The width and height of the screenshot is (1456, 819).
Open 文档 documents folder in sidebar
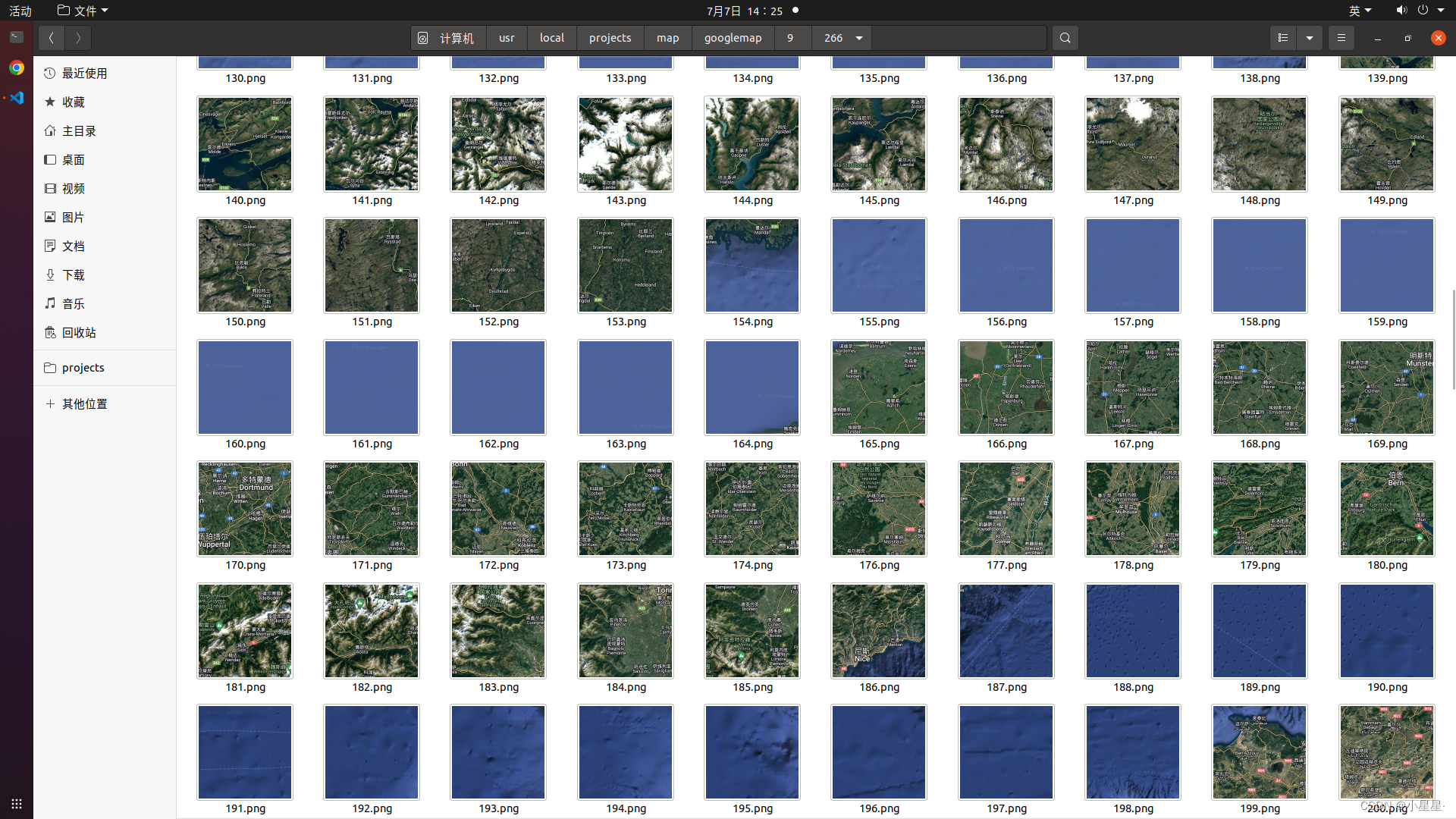pyautogui.click(x=105, y=246)
